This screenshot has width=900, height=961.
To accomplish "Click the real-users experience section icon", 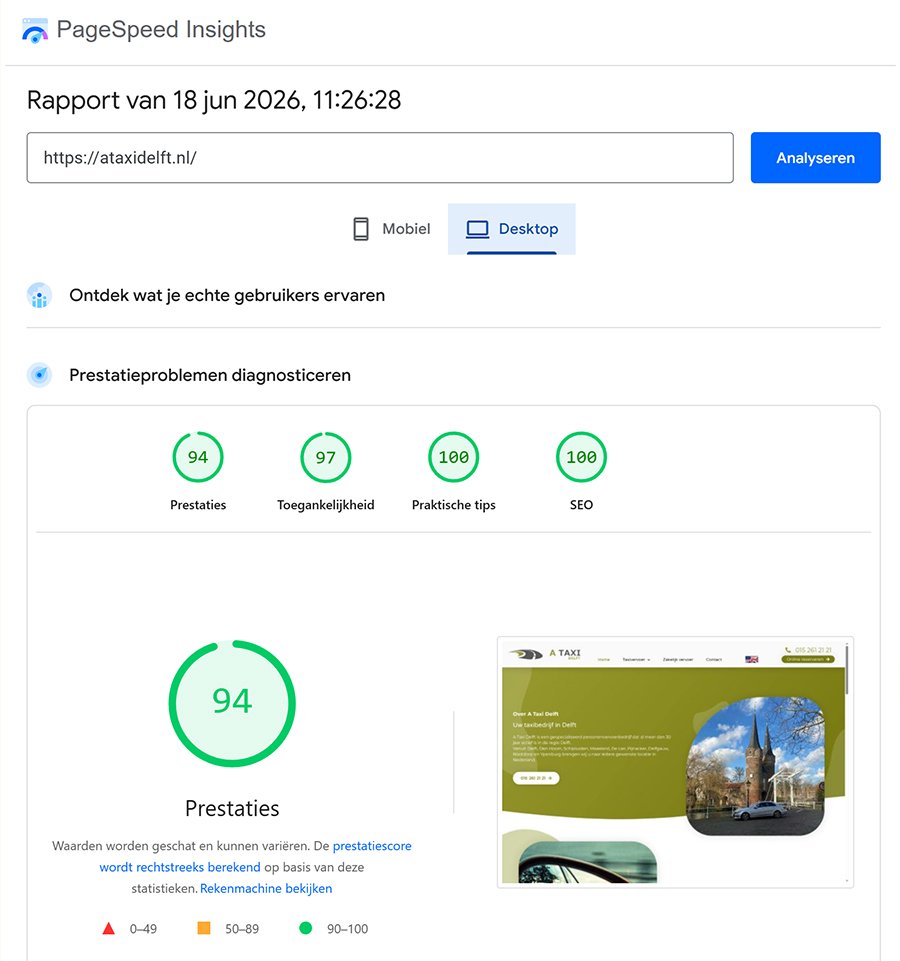I will click(x=39, y=295).
